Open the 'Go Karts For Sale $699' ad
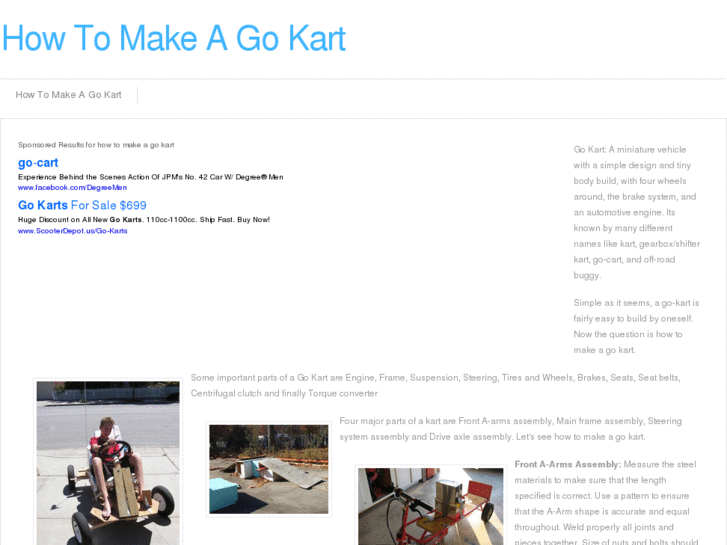Image resolution: width=727 pixels, height=545 pixels. [82, 205]
